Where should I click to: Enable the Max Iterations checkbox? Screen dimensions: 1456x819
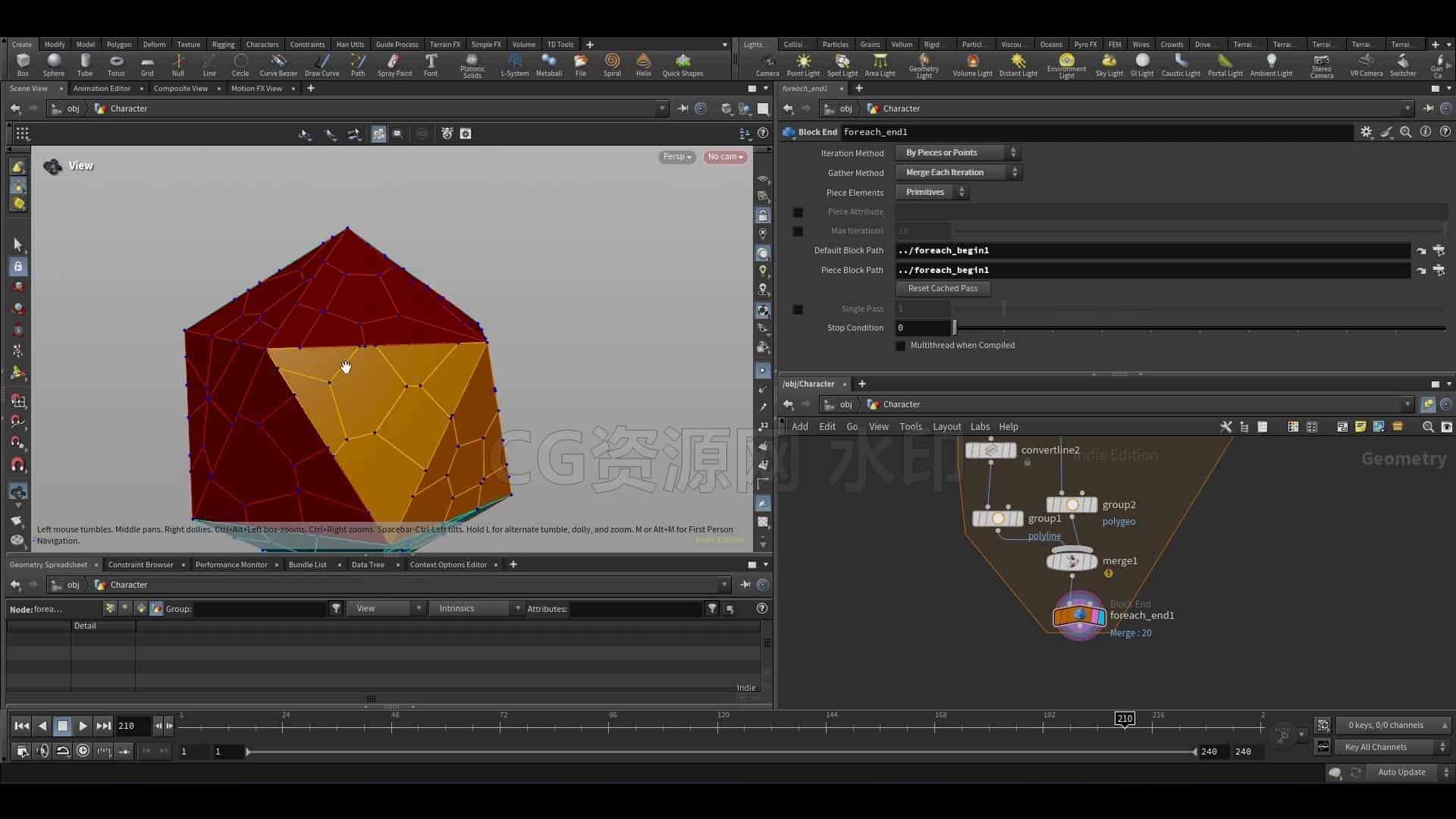[798, 231]
